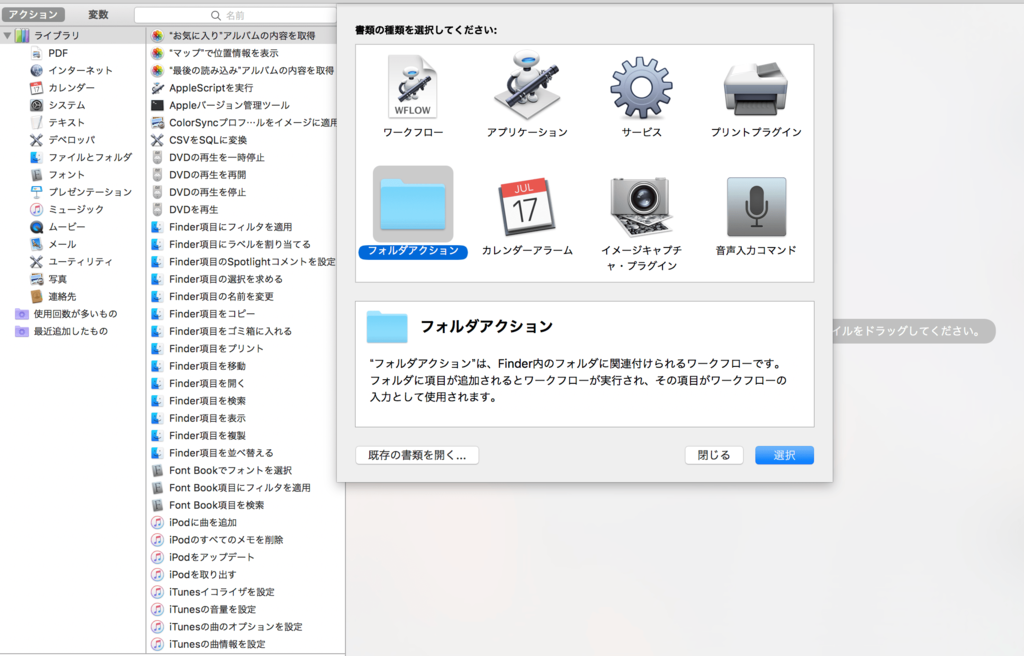1024x656 pixels.
Task: Select "Appleバージョン管理ツール" action
Action: 229,105
